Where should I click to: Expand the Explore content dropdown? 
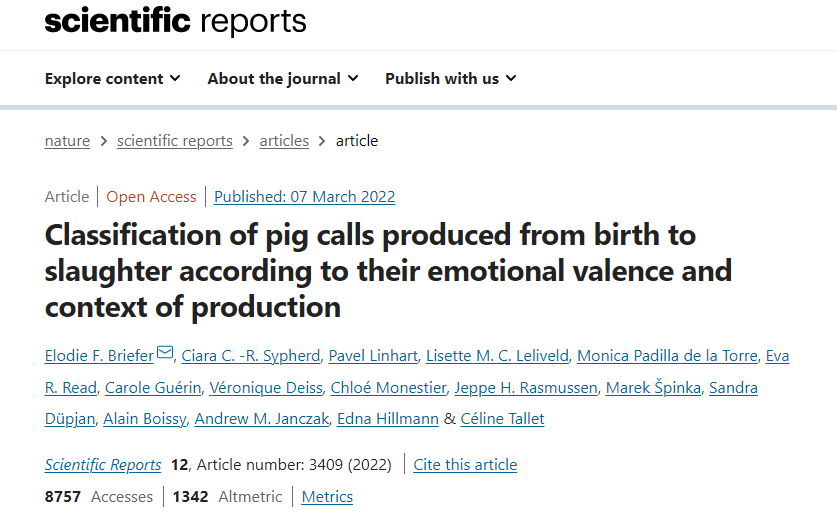pyautogui.click(x=113, y=79)
